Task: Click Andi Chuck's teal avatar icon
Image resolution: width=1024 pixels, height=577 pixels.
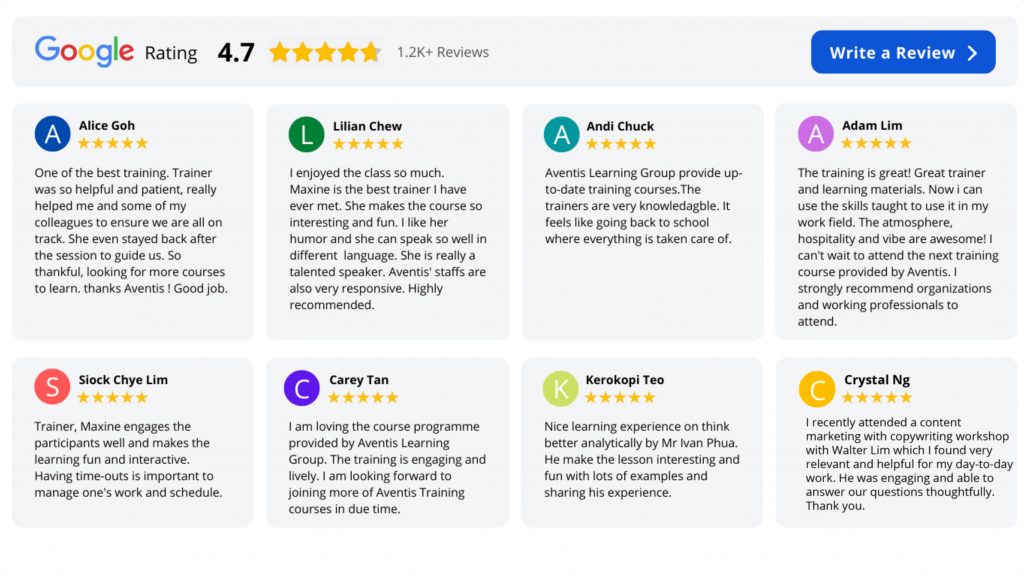Action: pyautogui.click(x=561, y=134)
